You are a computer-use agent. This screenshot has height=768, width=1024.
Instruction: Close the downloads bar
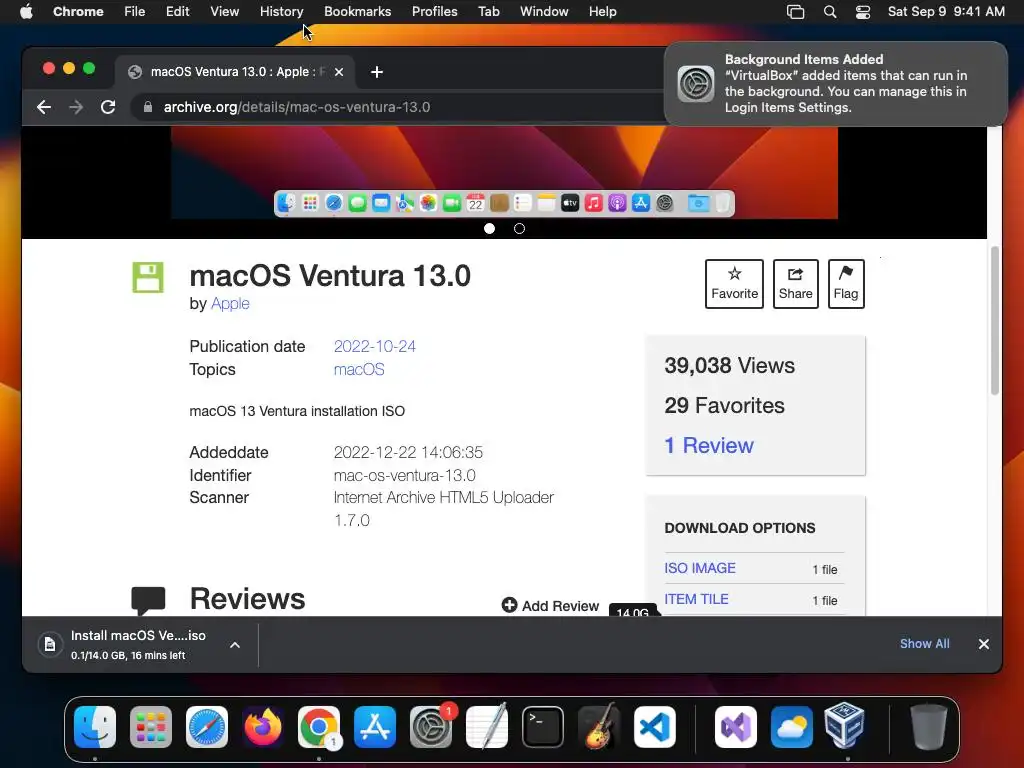tap(984, 644)
